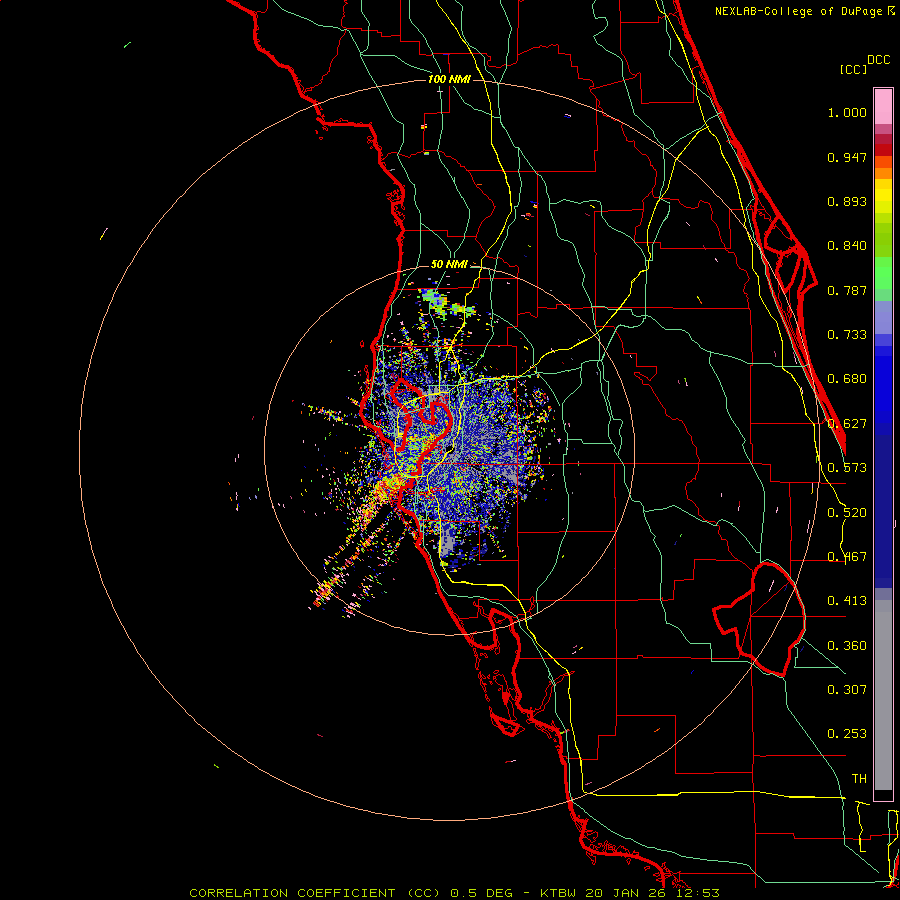Click the 0.573 scale value
This screenshot has width=900, height=900.
pyautogui.click(x=847, y=467)
